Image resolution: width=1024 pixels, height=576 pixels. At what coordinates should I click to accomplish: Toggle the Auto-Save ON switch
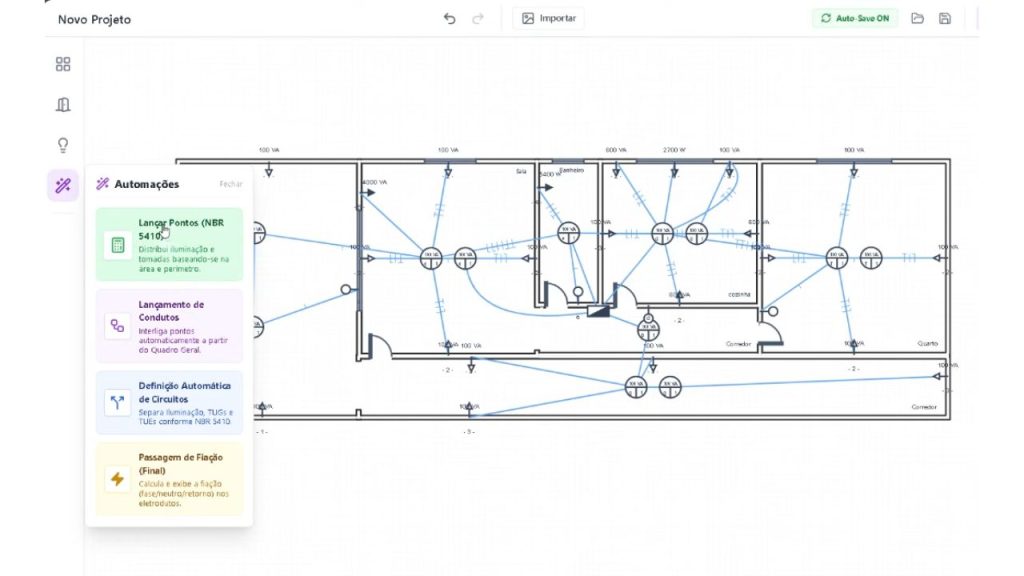coord(855,19)
